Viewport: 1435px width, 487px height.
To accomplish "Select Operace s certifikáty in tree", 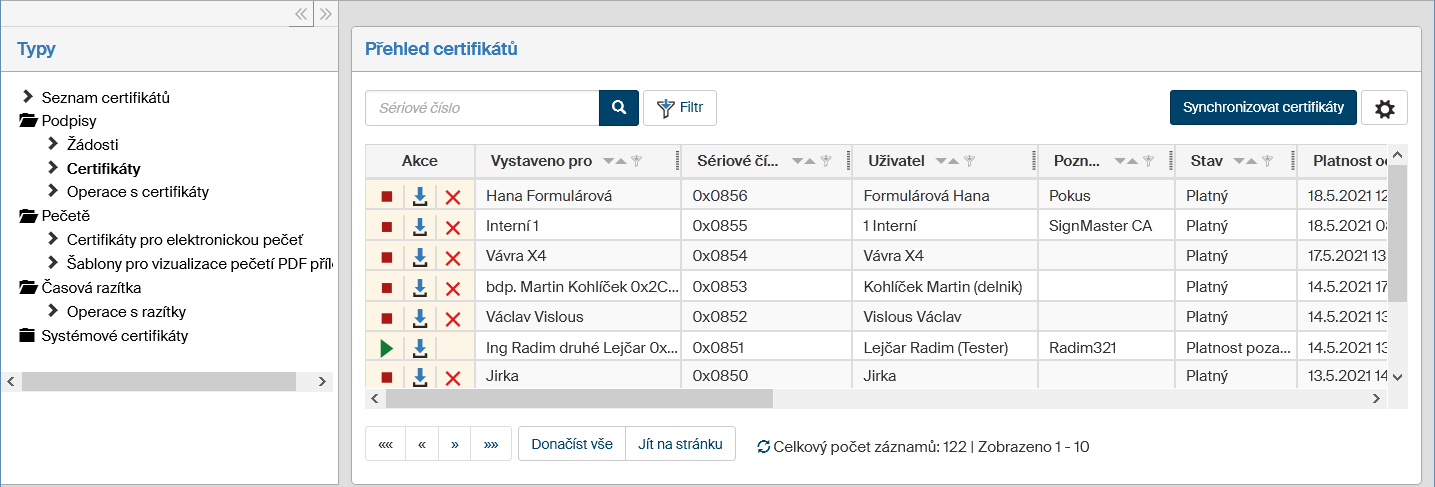I will point(137,191).
